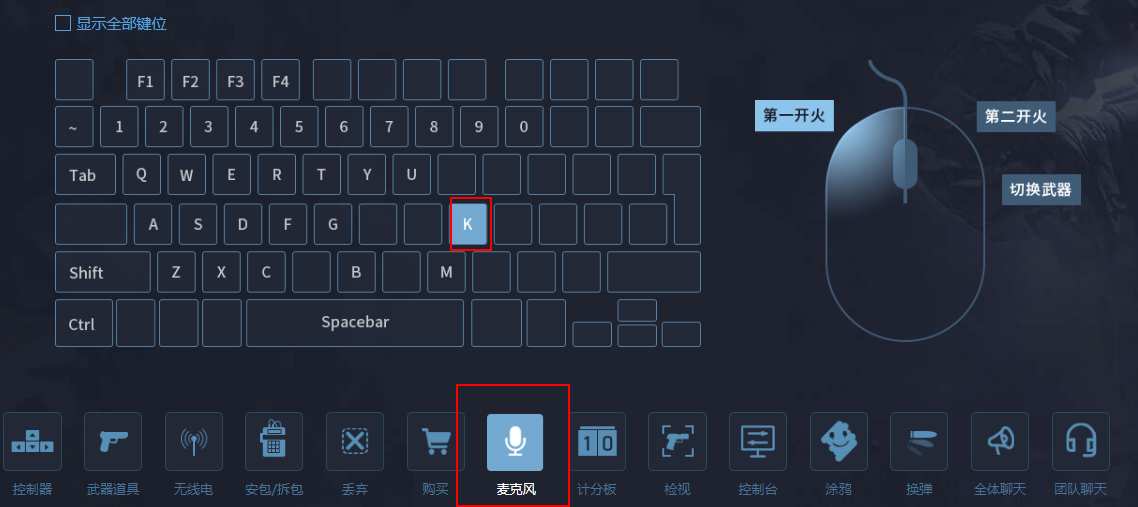Click the 第一开火 mouse binding label

click(794, 115)
